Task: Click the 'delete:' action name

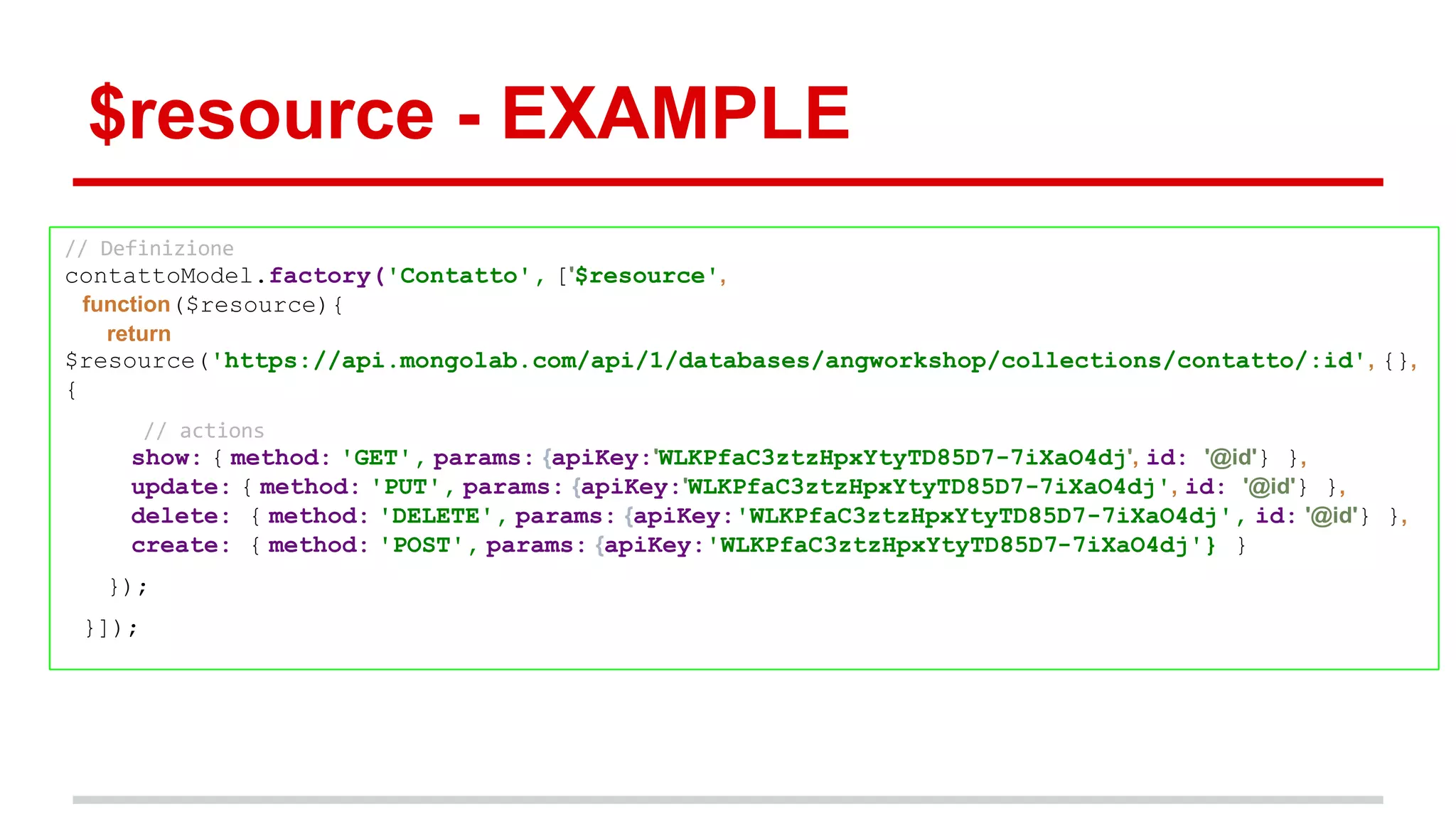Action: pos(181,516)
